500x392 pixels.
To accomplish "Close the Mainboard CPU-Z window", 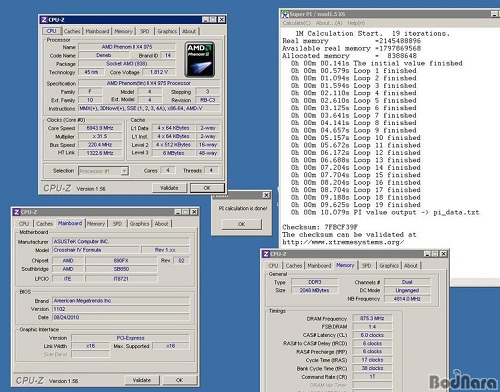I will 194,212.
